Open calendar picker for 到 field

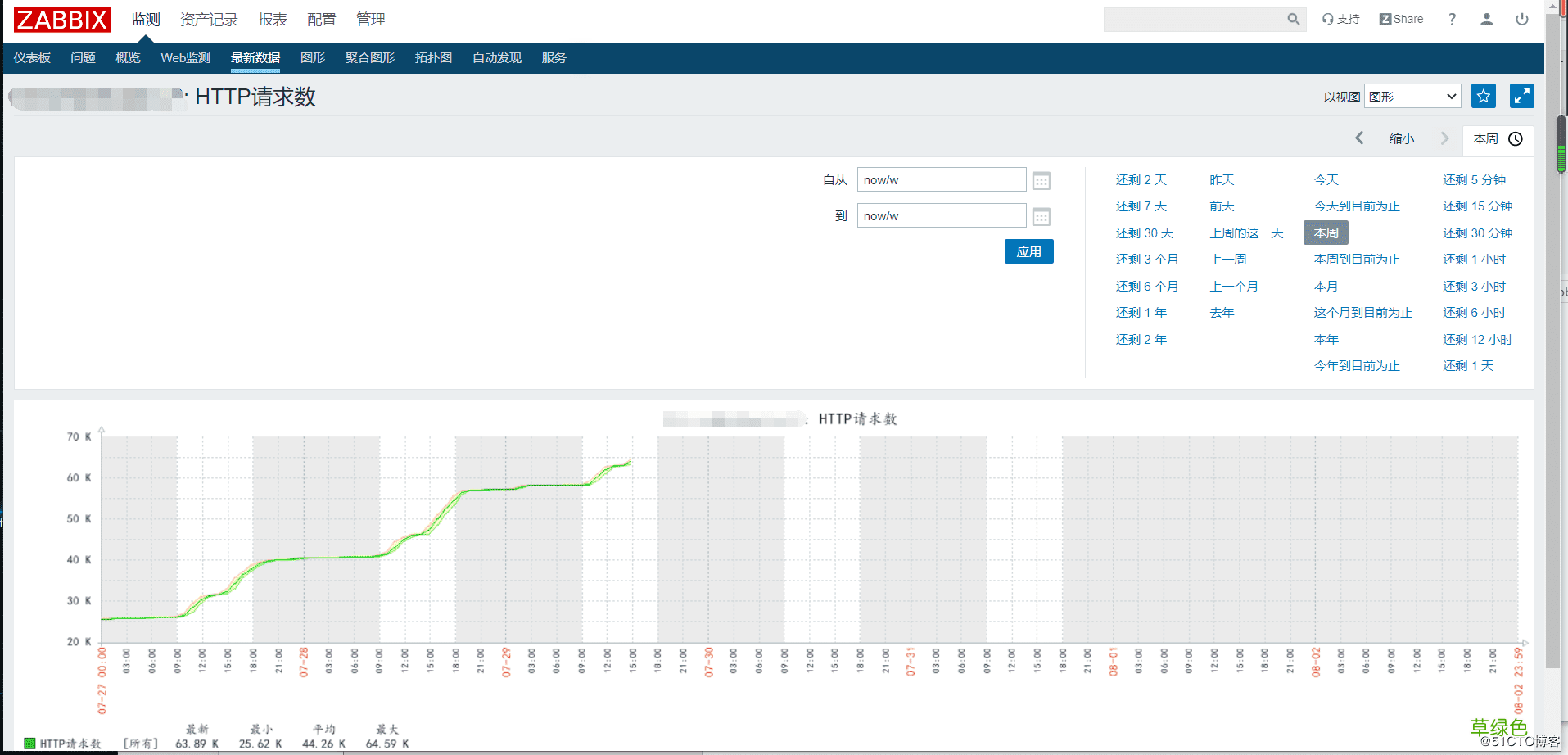click(x=1042, y=216)
